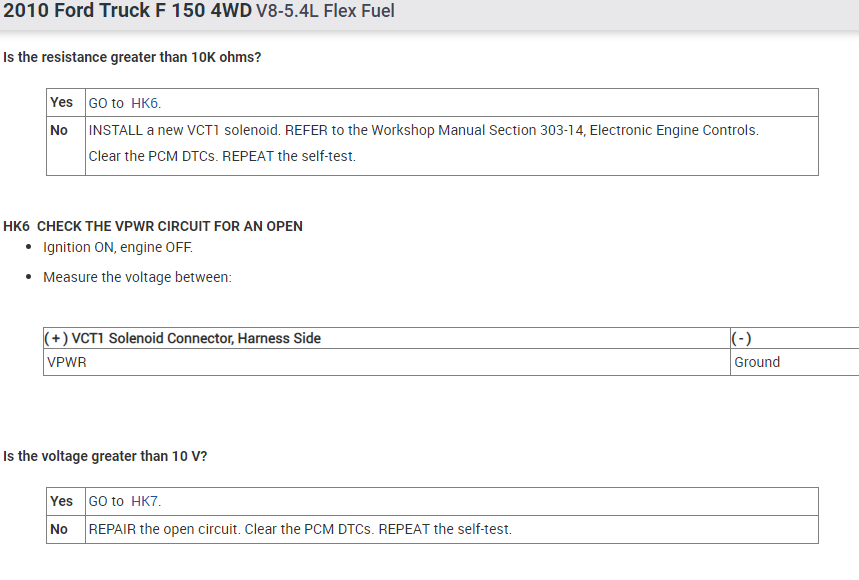859x580 pixels.
Task: Open the HK6 link in the resistance table
Action: (145, 103)
